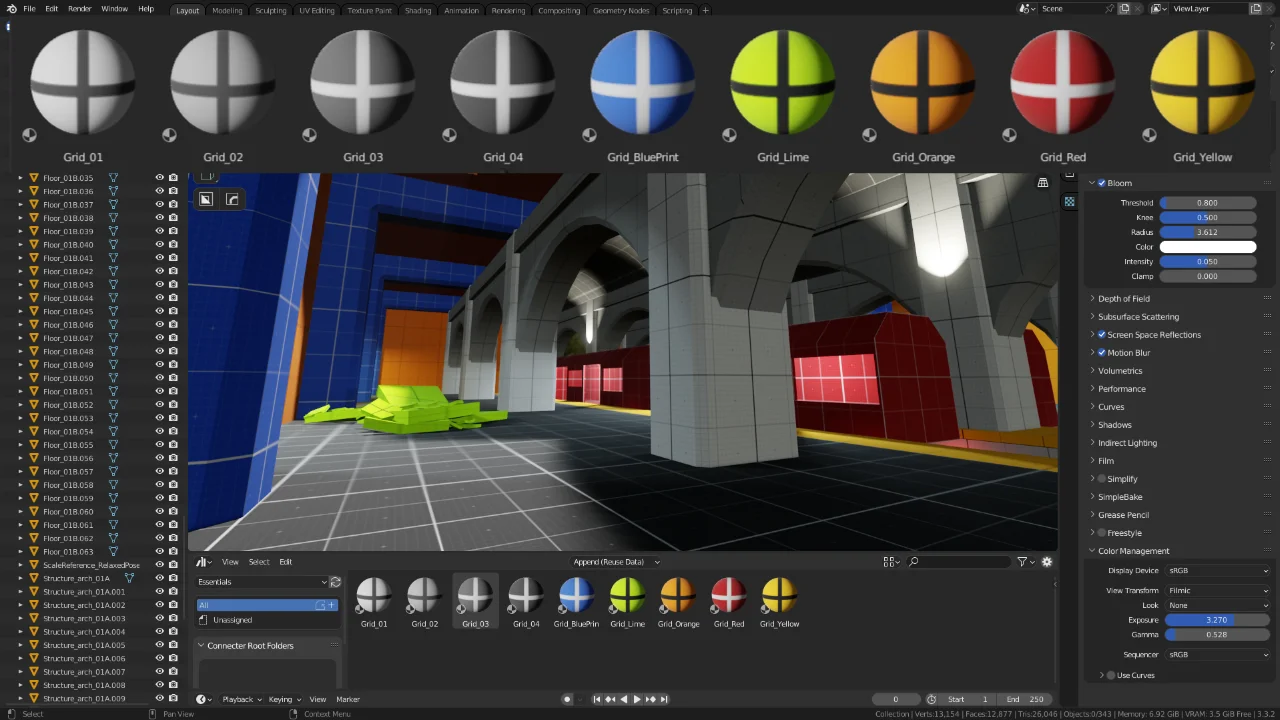Click the jump-to-start icon in playback controls
The image size is (1280, 720).
click(x=597, y=699)
